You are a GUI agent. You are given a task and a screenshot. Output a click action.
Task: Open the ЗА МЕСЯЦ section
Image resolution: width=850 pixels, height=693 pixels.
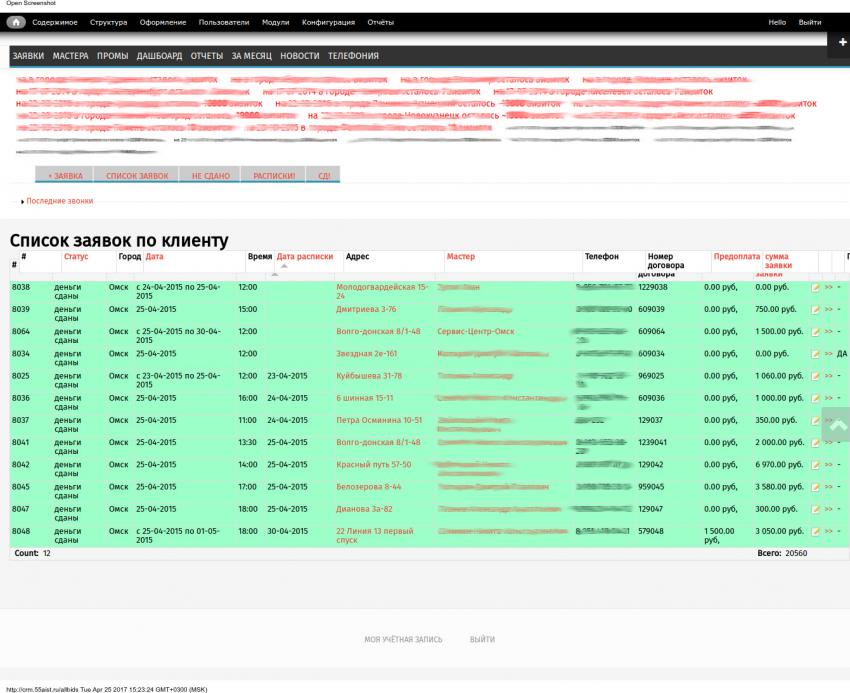[252, 56]
